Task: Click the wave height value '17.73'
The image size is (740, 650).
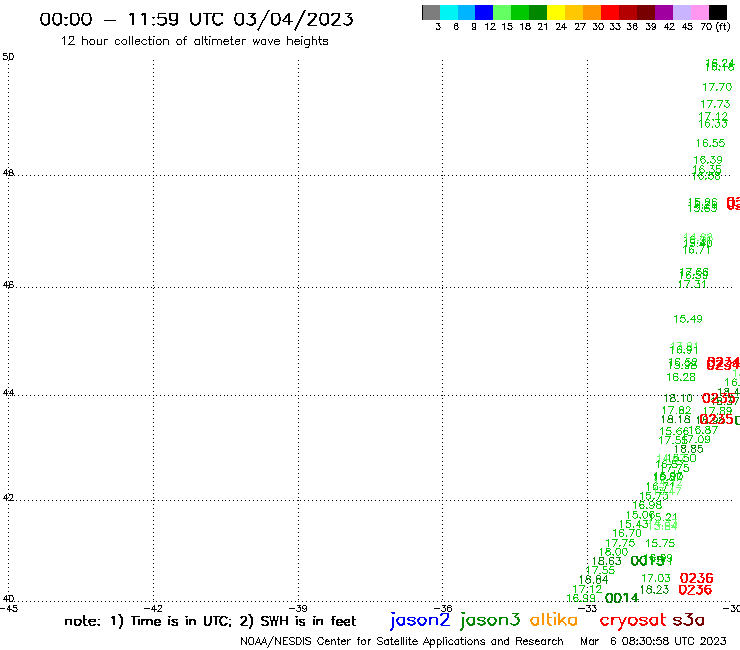Action: coord(715,104)
